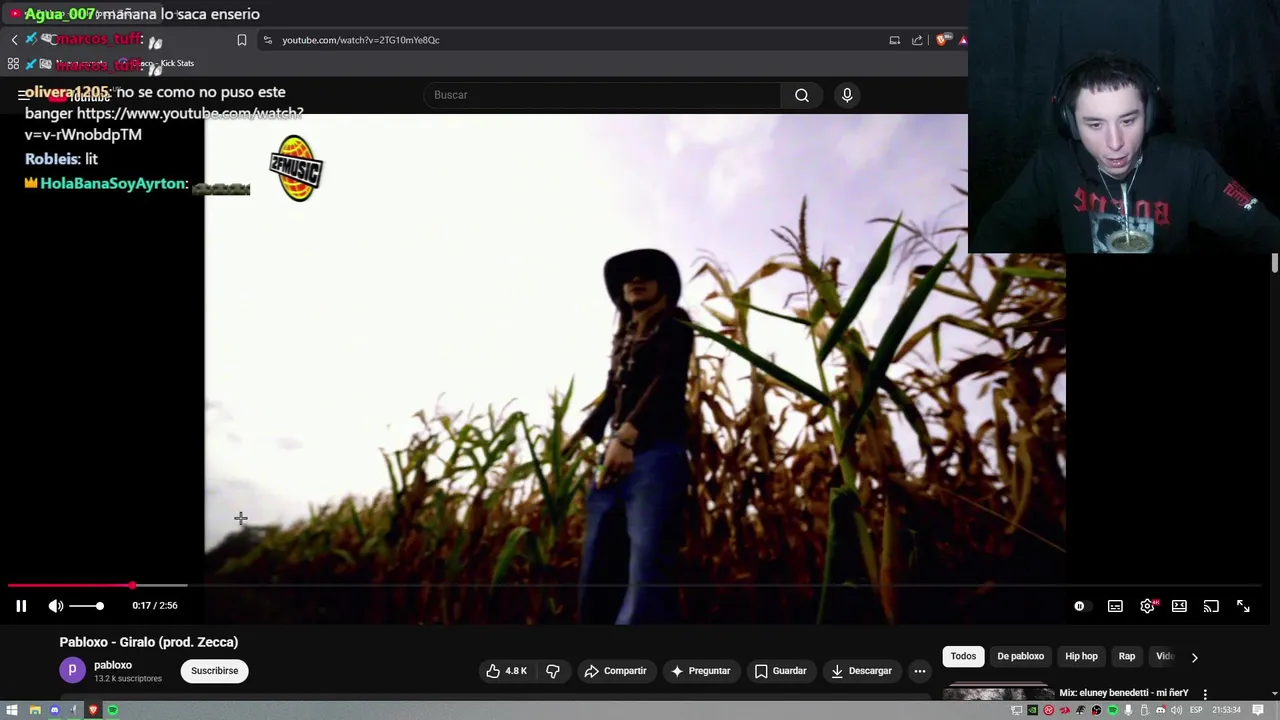Select the De pabloxo filter chip
1280x720 pixels.
1020,656
